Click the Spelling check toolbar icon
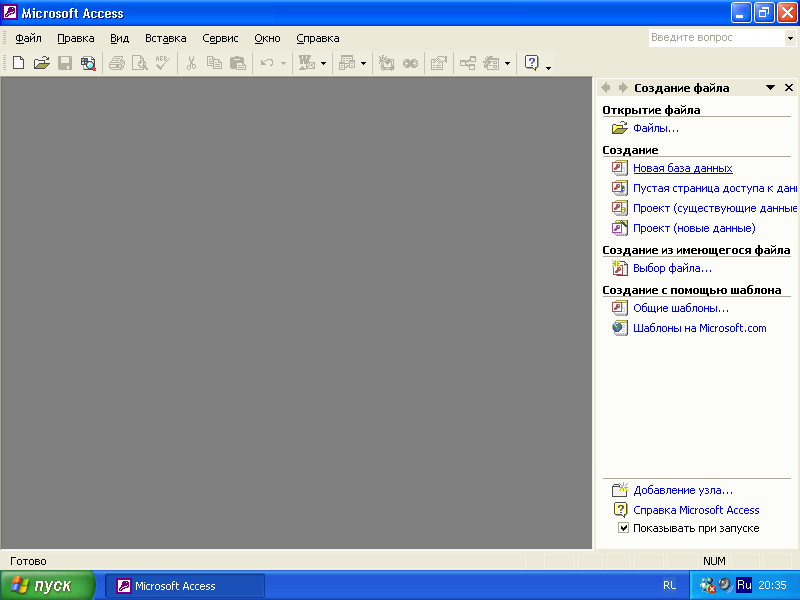 tap(163, 63)
